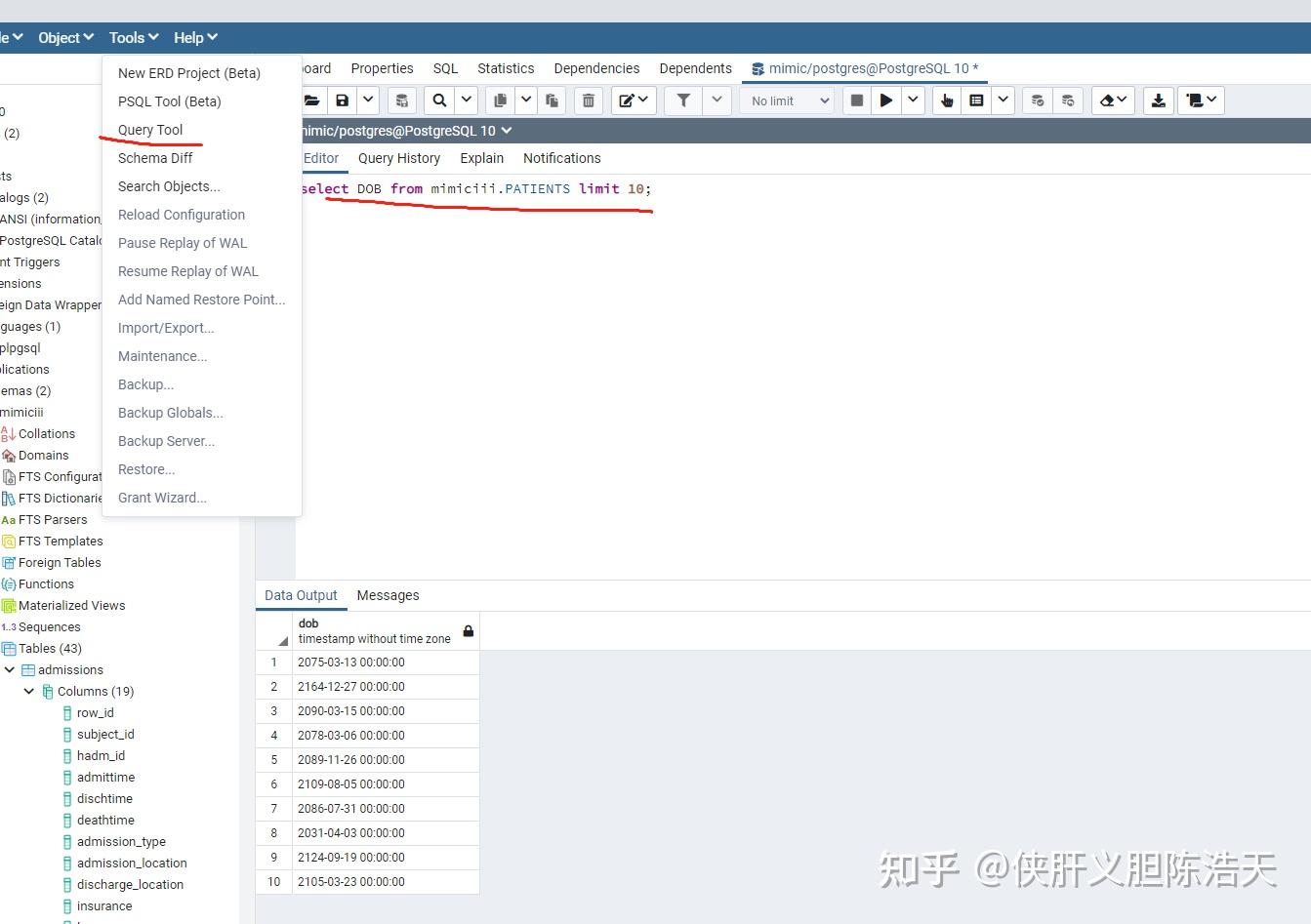Open the filter options dropdown arrow
Screen dimensions: 1311x924
(717, 100)
